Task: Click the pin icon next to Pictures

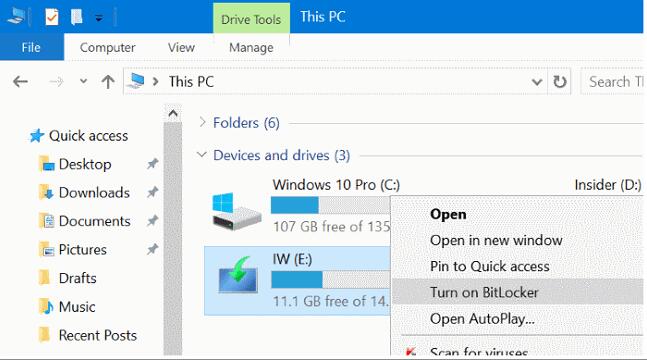Action: click(153, 249)
